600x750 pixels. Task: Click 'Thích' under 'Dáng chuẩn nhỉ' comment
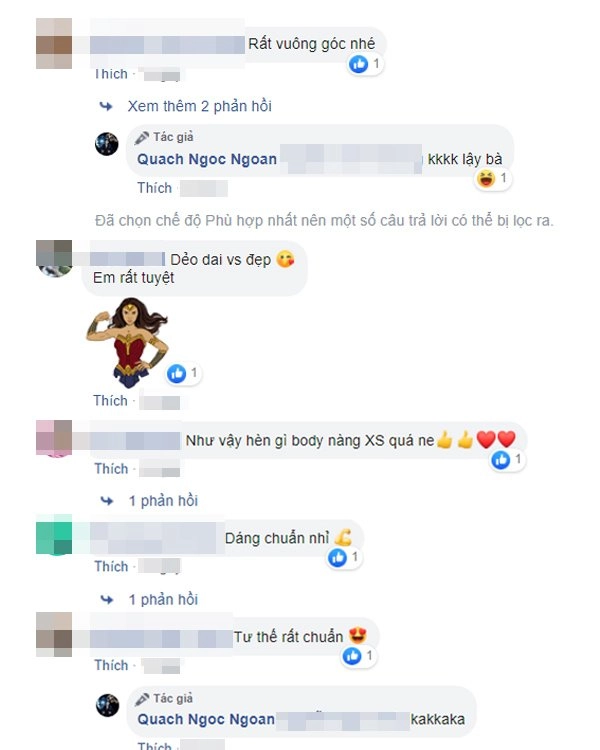tap(111, 567)
